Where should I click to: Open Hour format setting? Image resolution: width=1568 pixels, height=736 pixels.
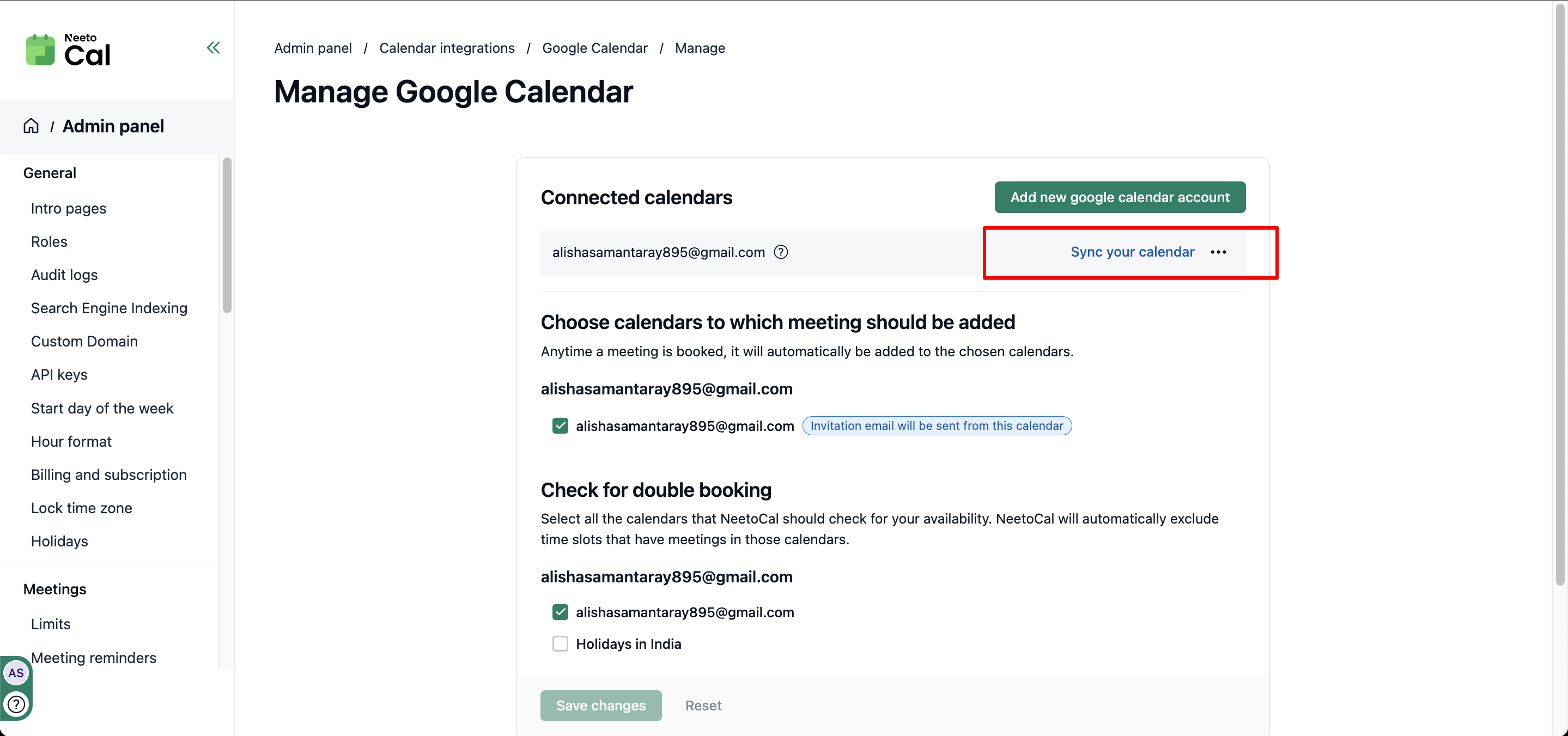[x=71, y=441]
